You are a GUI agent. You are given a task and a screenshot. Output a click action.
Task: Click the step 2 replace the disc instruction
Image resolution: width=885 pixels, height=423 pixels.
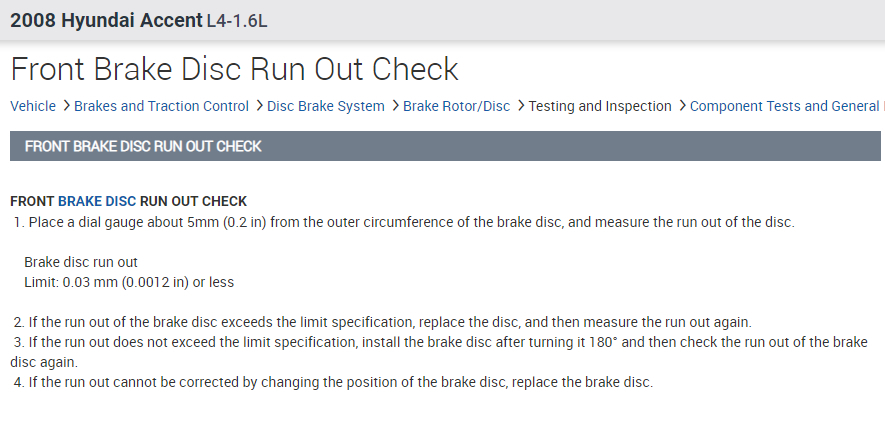tap(389, 322)
